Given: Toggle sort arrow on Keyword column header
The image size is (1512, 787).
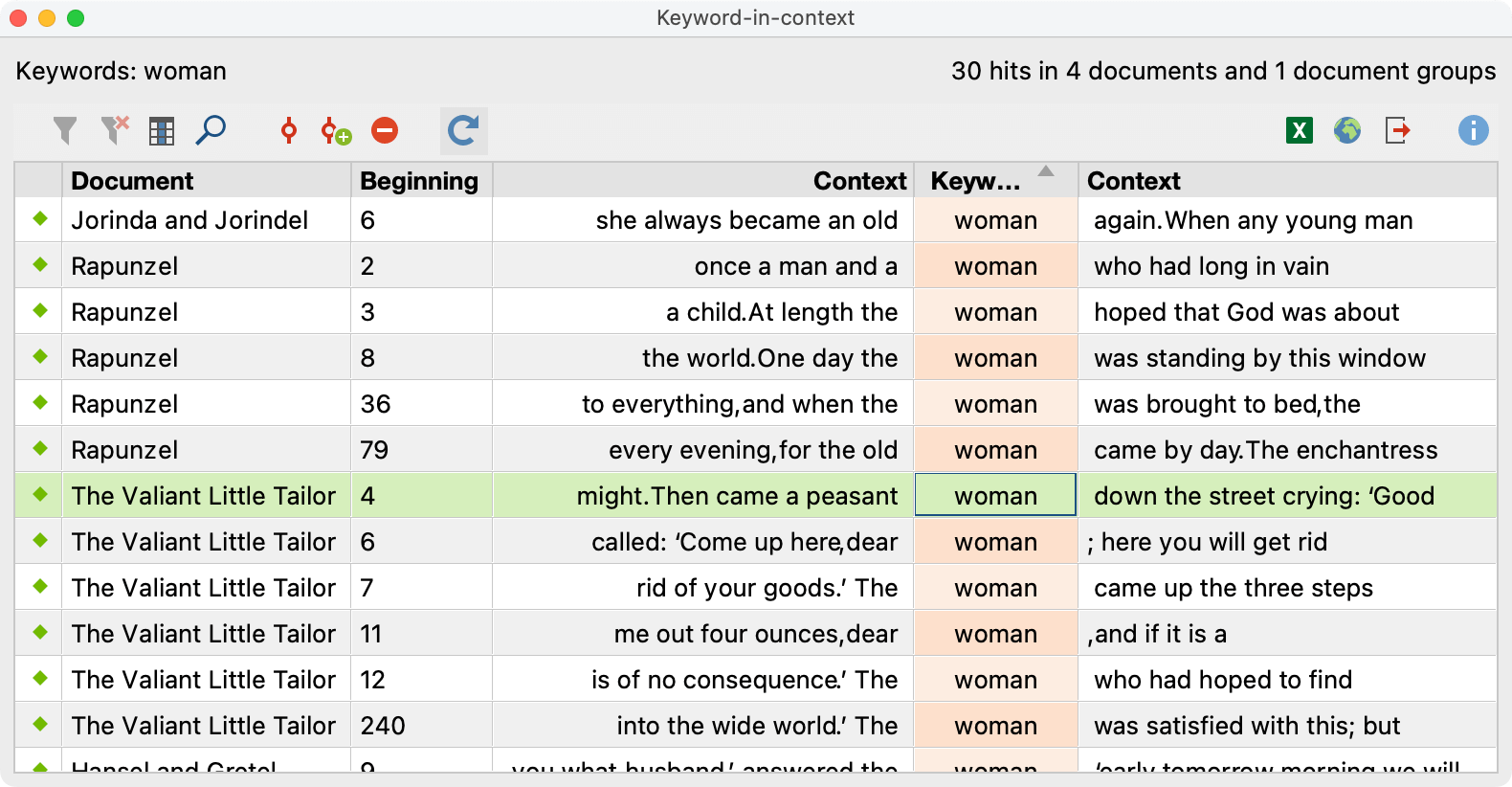Looking at the screenshot, I should point(1046,171).
